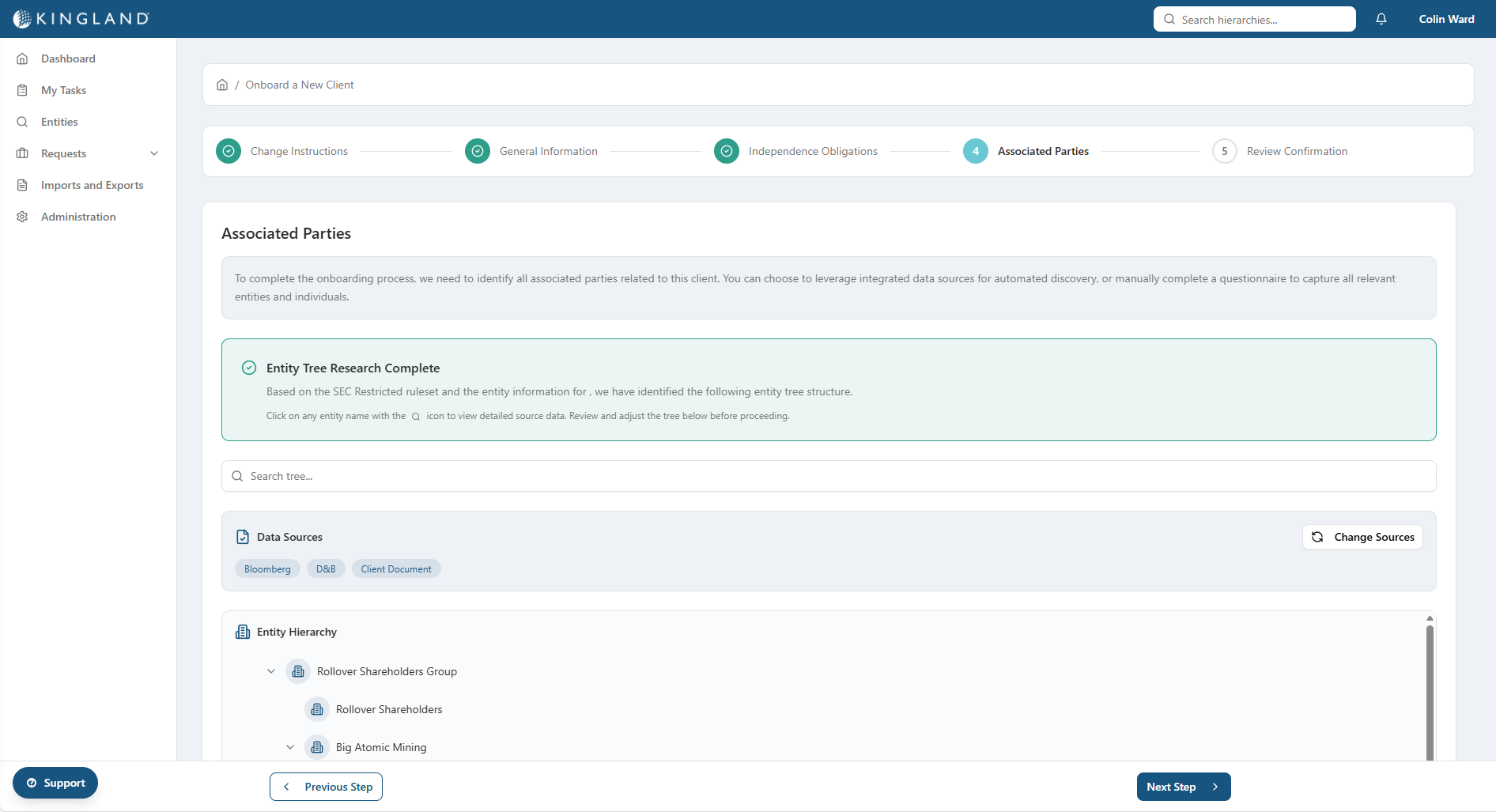Open Dashboard from the sidebar

(x=68, y=58)
